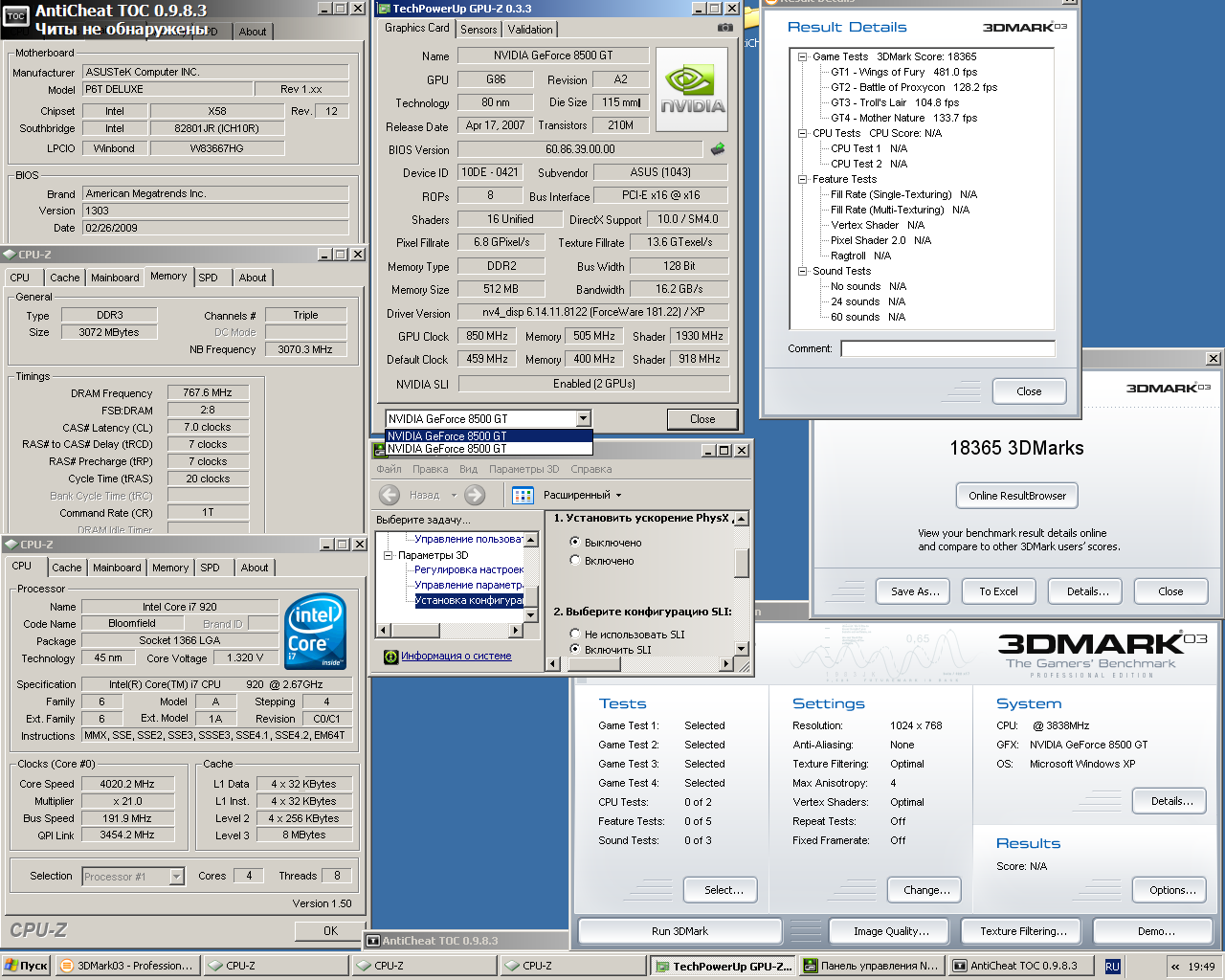Open the Назад history dropdown arrow
This screenshot has width=1225, height=980.
(454, 495)
